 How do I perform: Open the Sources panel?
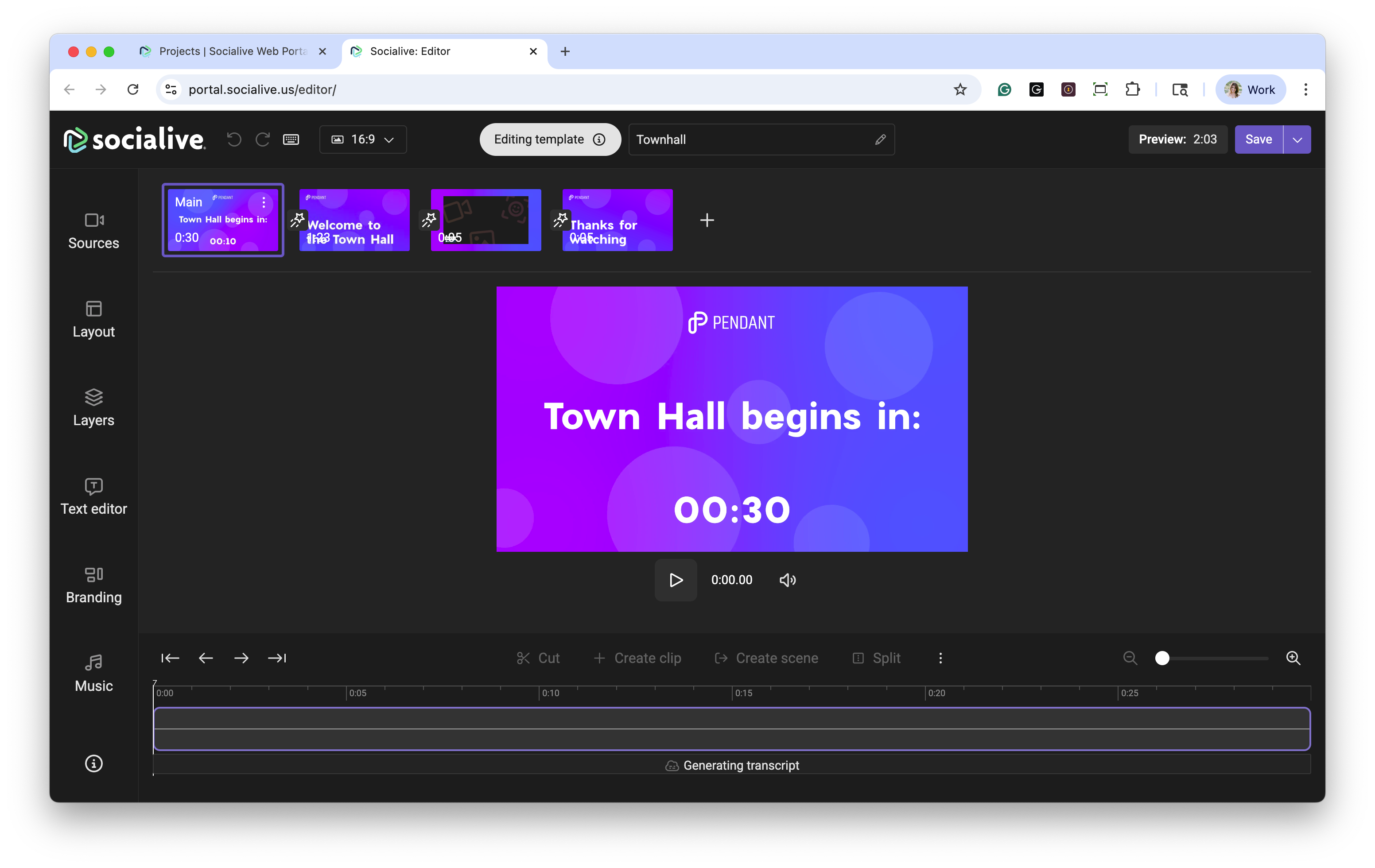click(93, 231)
